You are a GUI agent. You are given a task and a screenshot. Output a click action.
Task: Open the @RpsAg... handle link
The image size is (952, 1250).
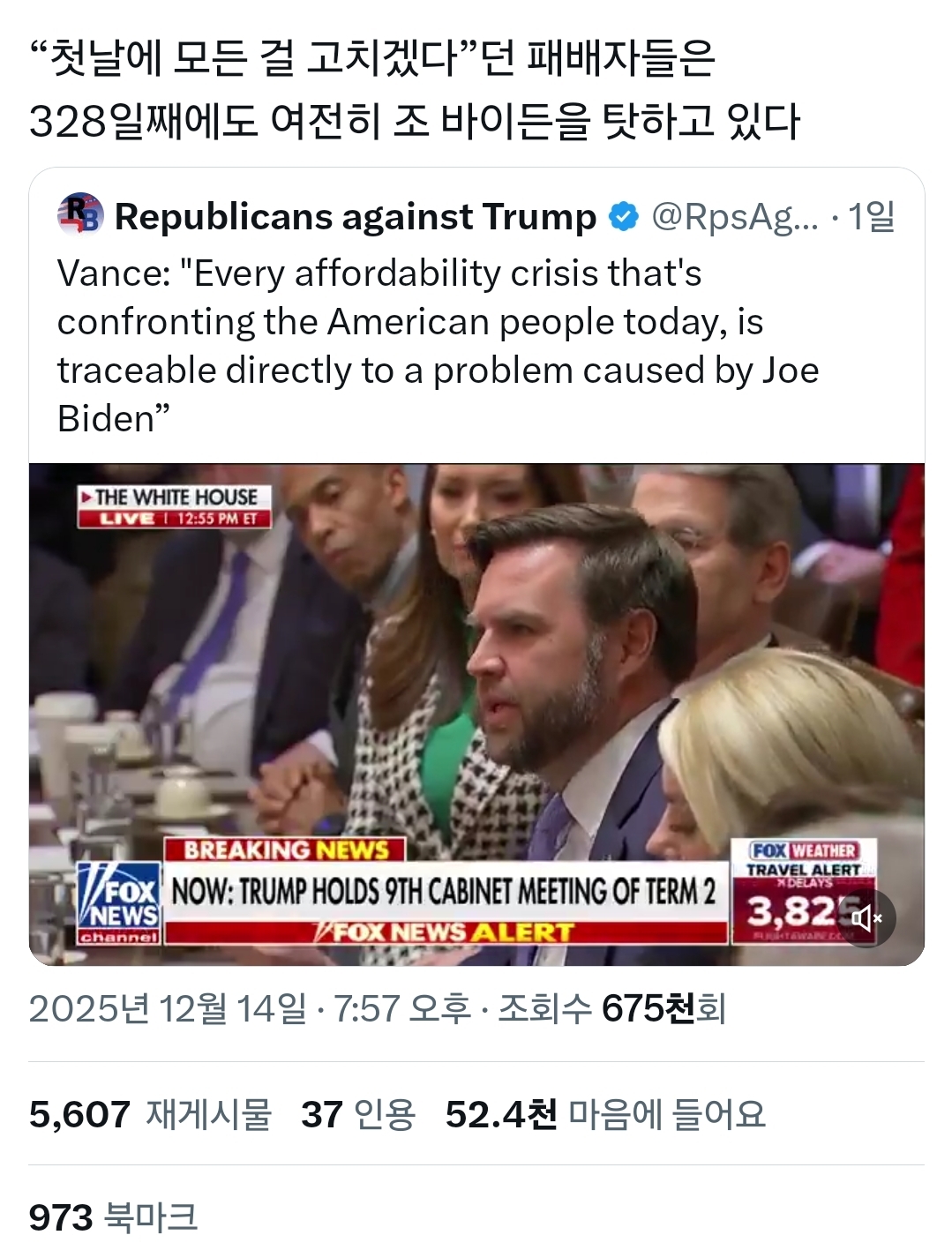pyautogui.click(x=734, y=217)
